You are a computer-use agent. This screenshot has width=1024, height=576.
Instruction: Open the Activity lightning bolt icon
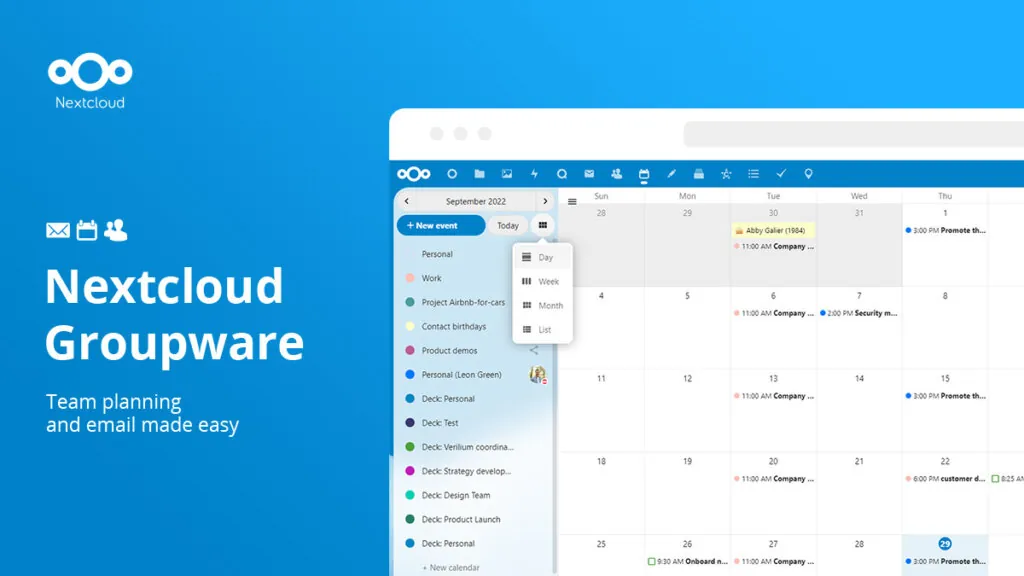(535, 173)
